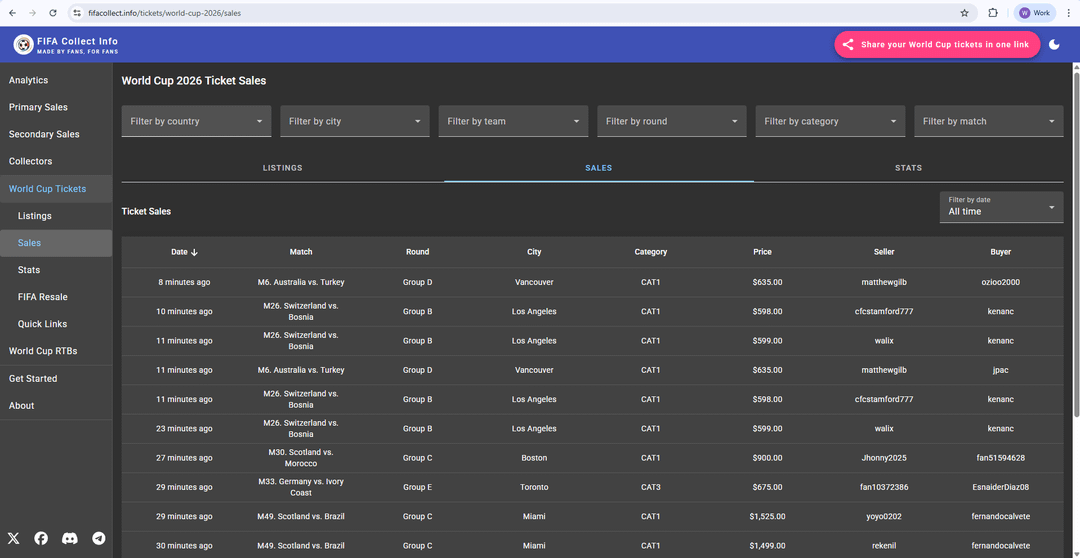Click the FIFA Collect Info soccer ball logo
1080x558 pixels.
click(x=23, y=45)
